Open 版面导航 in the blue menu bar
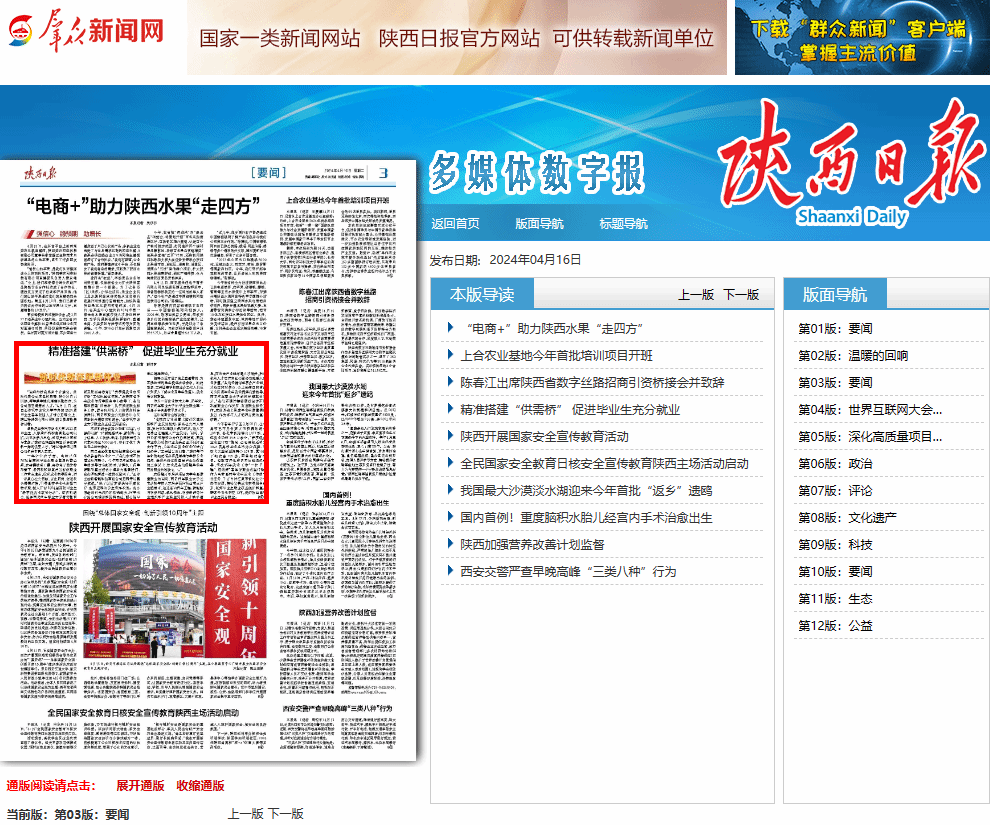990x825 pixels. 539,223
